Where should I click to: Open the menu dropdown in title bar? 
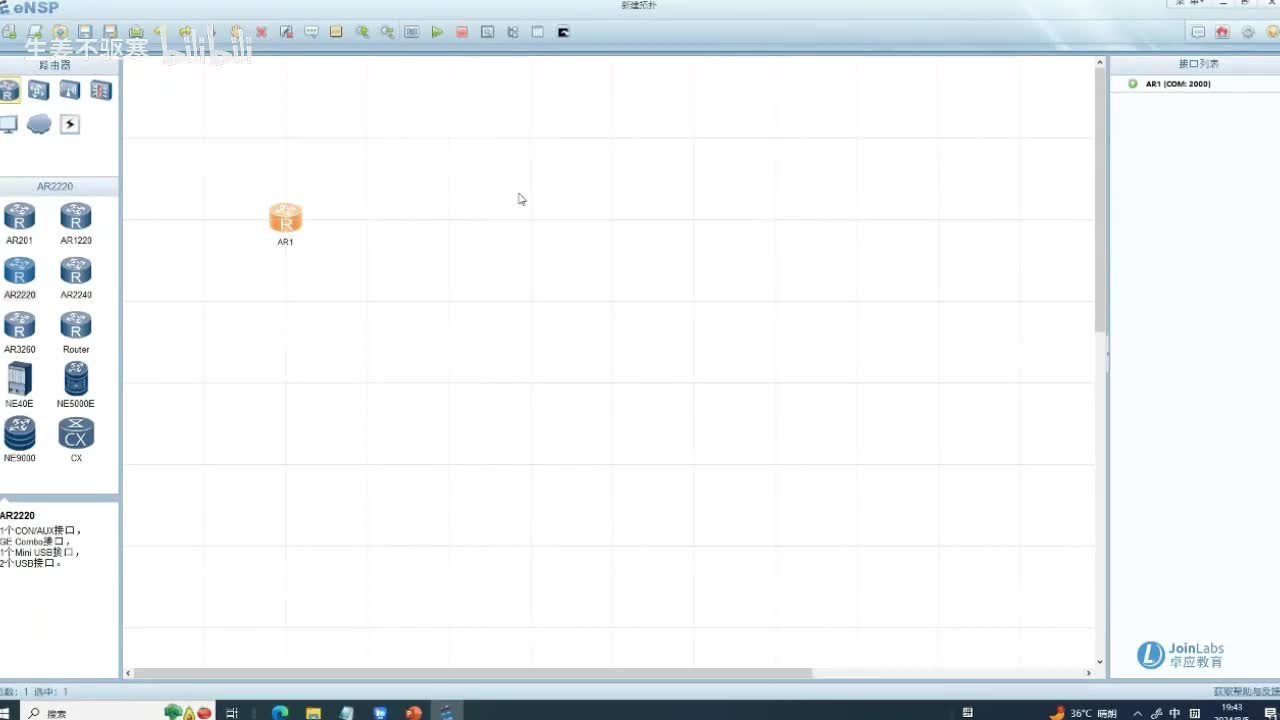point(1190,4)
